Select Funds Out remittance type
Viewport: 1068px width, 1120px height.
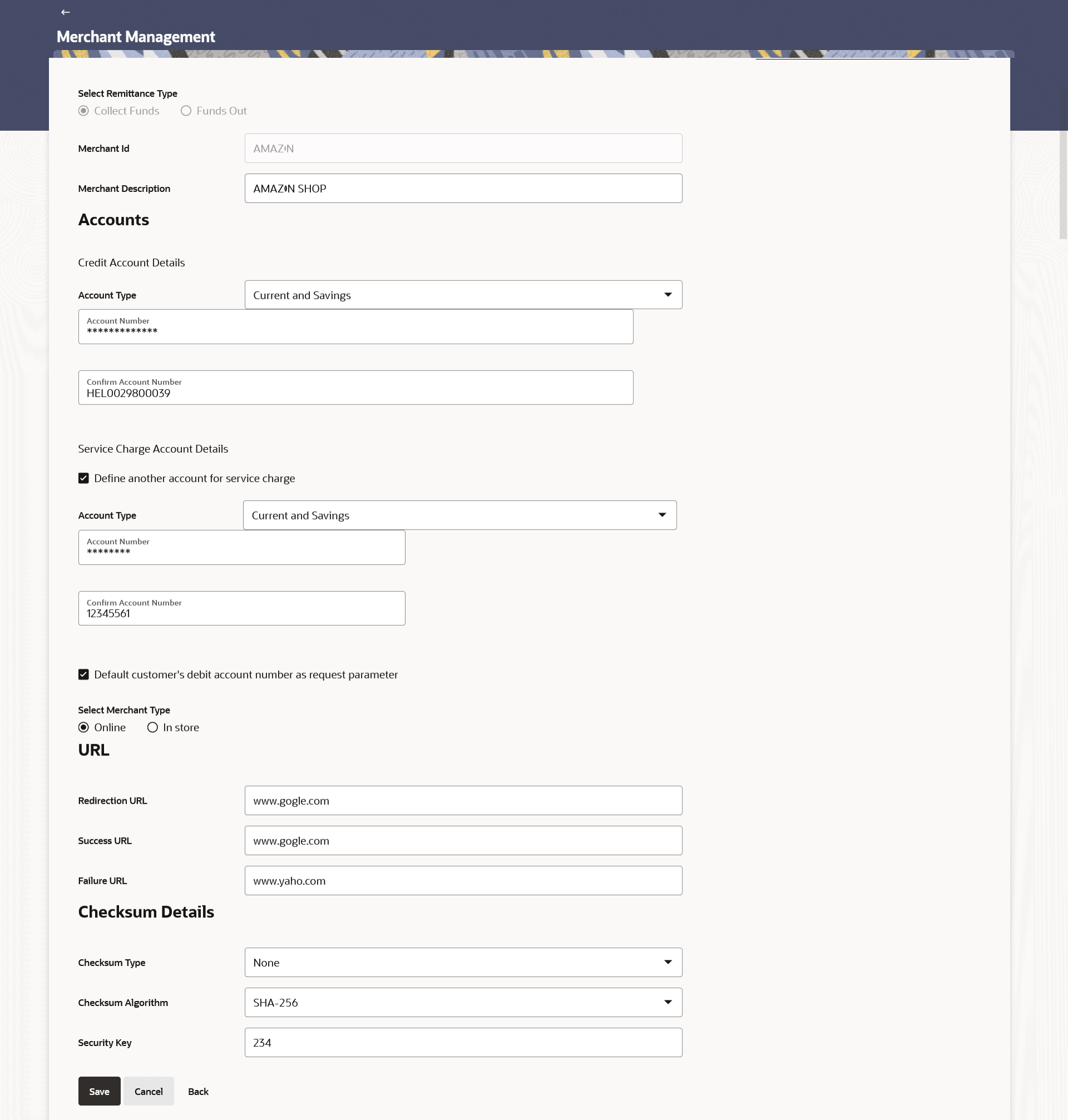point(186,111)
